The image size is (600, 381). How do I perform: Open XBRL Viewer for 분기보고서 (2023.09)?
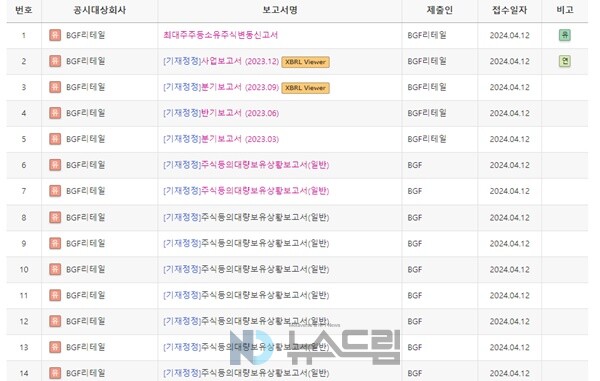(305, 88)
